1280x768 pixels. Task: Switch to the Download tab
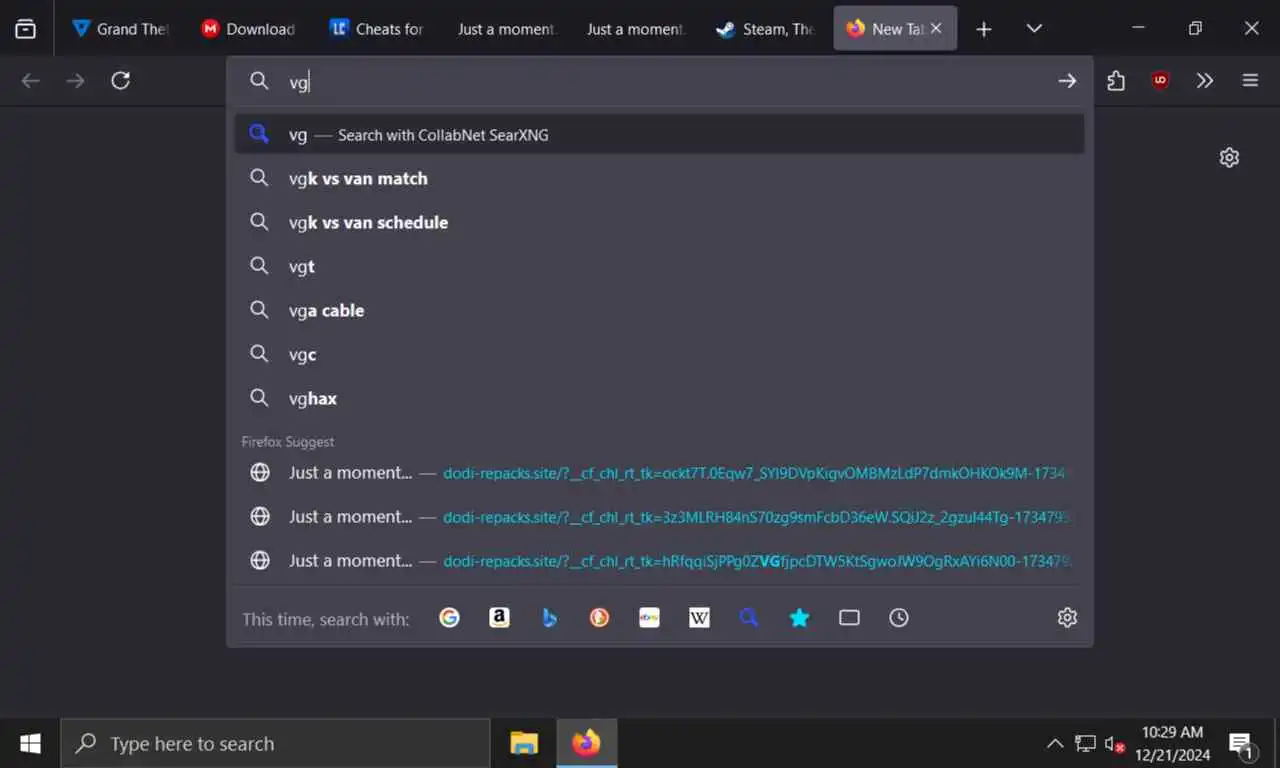[x=248, y=29]
